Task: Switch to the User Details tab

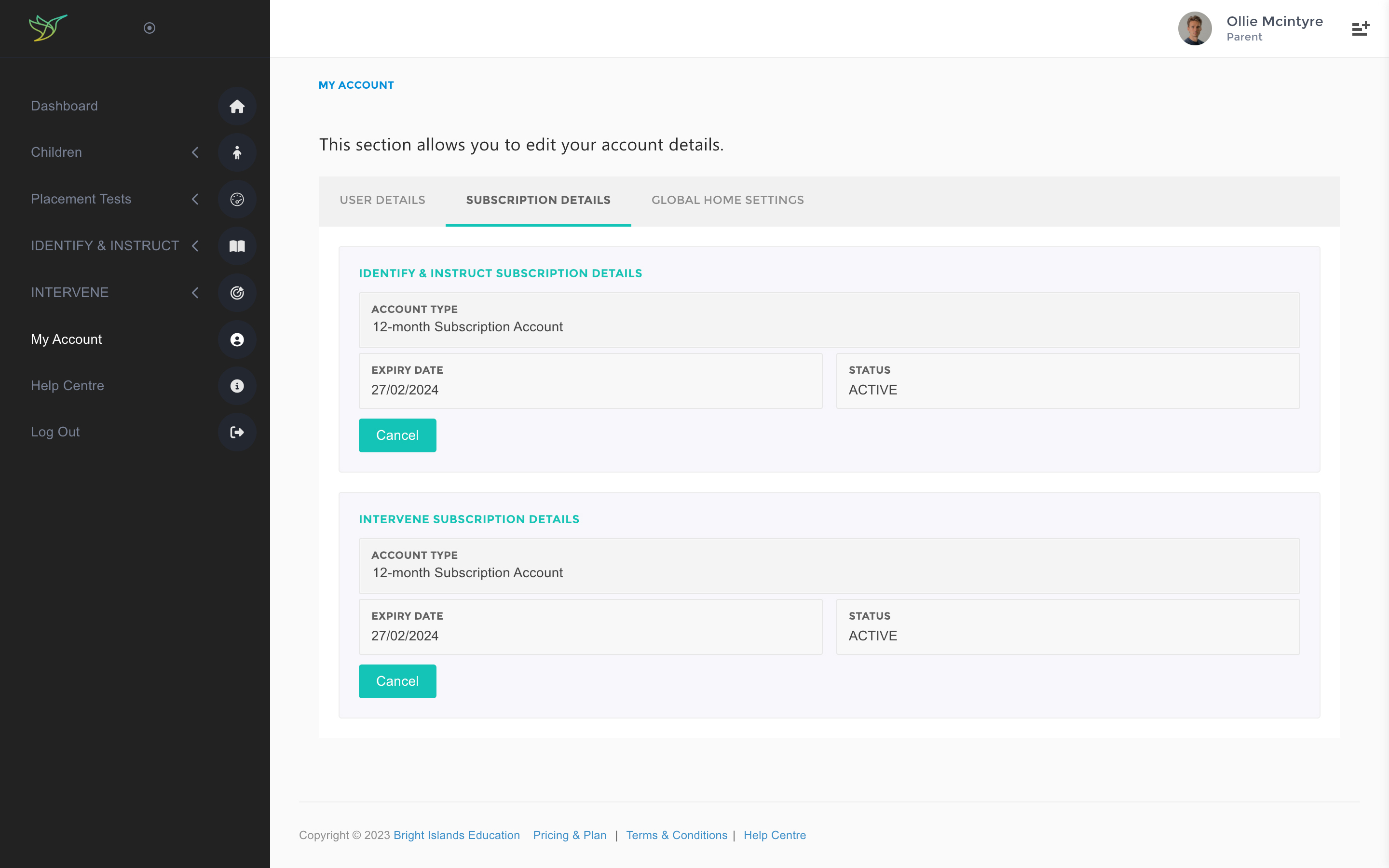Action: [381, 200]
